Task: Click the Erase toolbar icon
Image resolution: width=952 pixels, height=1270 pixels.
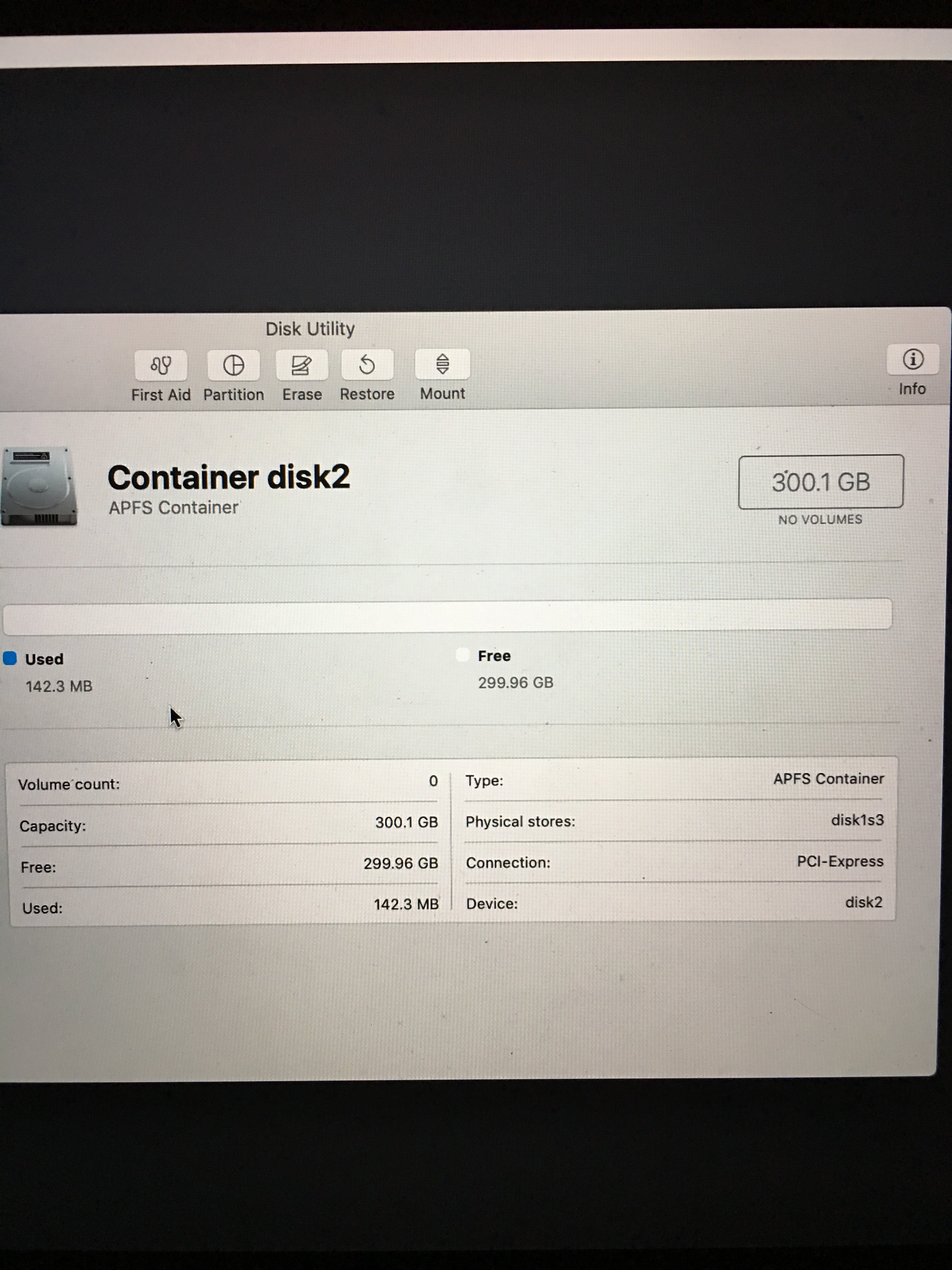Action: 302,364
